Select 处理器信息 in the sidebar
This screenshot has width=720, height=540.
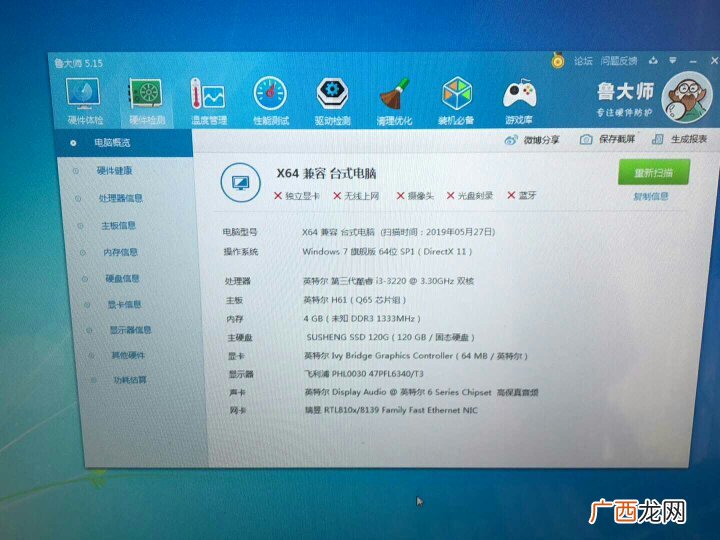point(121,198)
